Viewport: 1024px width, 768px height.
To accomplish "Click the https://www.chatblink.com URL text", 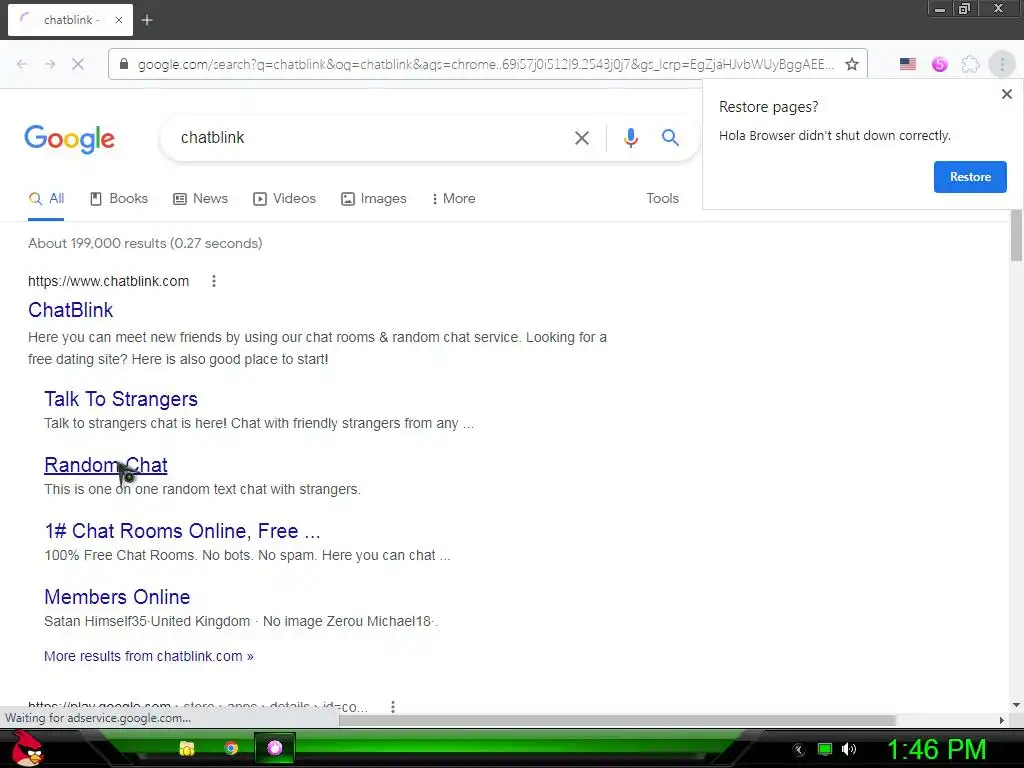I will 108,281.
